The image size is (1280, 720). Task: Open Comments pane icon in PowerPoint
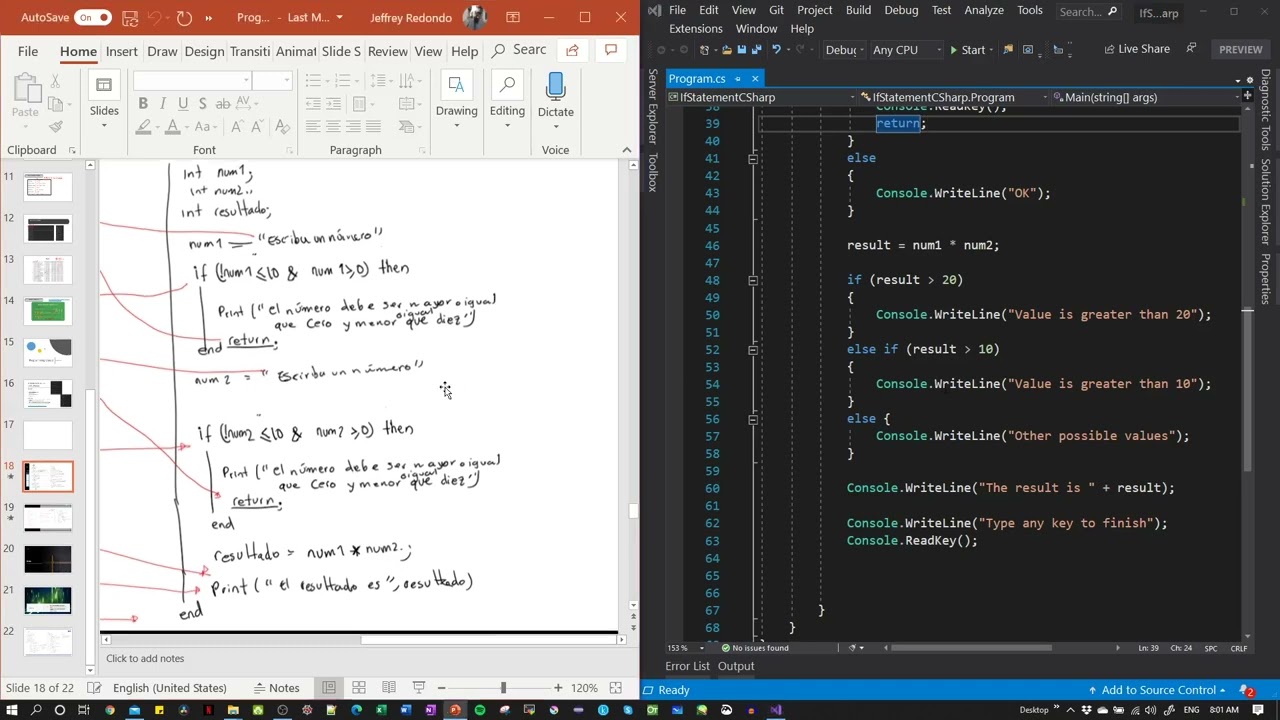tap(610, 51)
